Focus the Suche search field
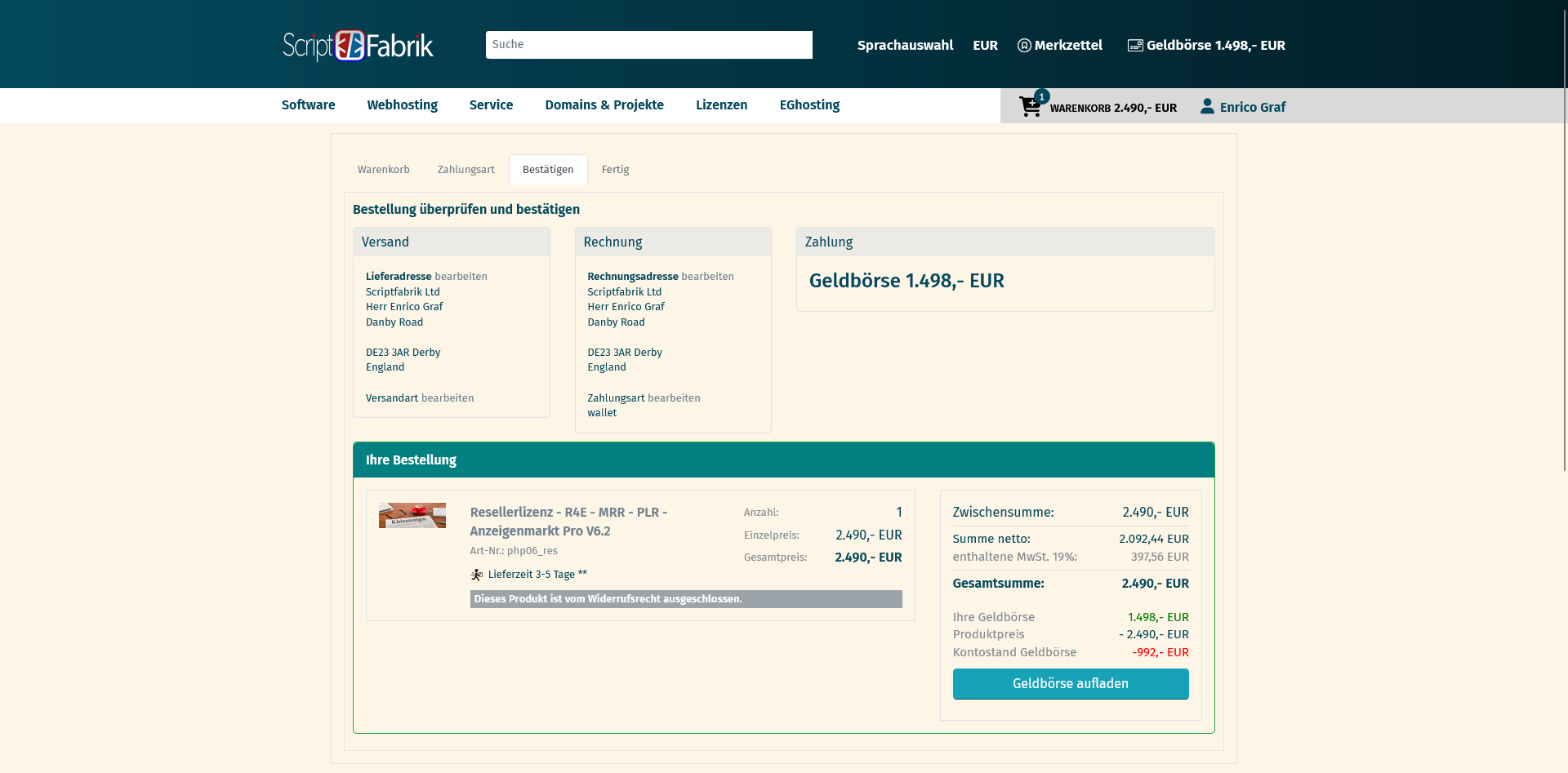The image size is (1568, 773). tap(649, 45)
